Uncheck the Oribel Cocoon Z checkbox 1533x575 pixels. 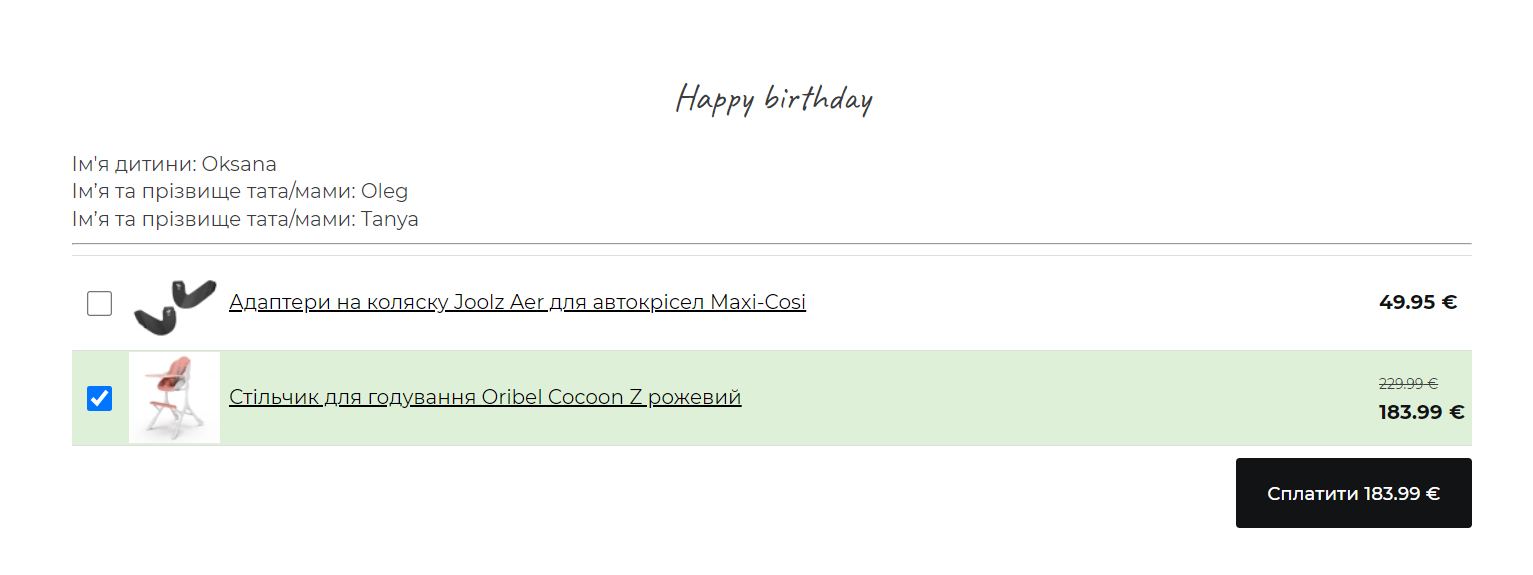99,398
